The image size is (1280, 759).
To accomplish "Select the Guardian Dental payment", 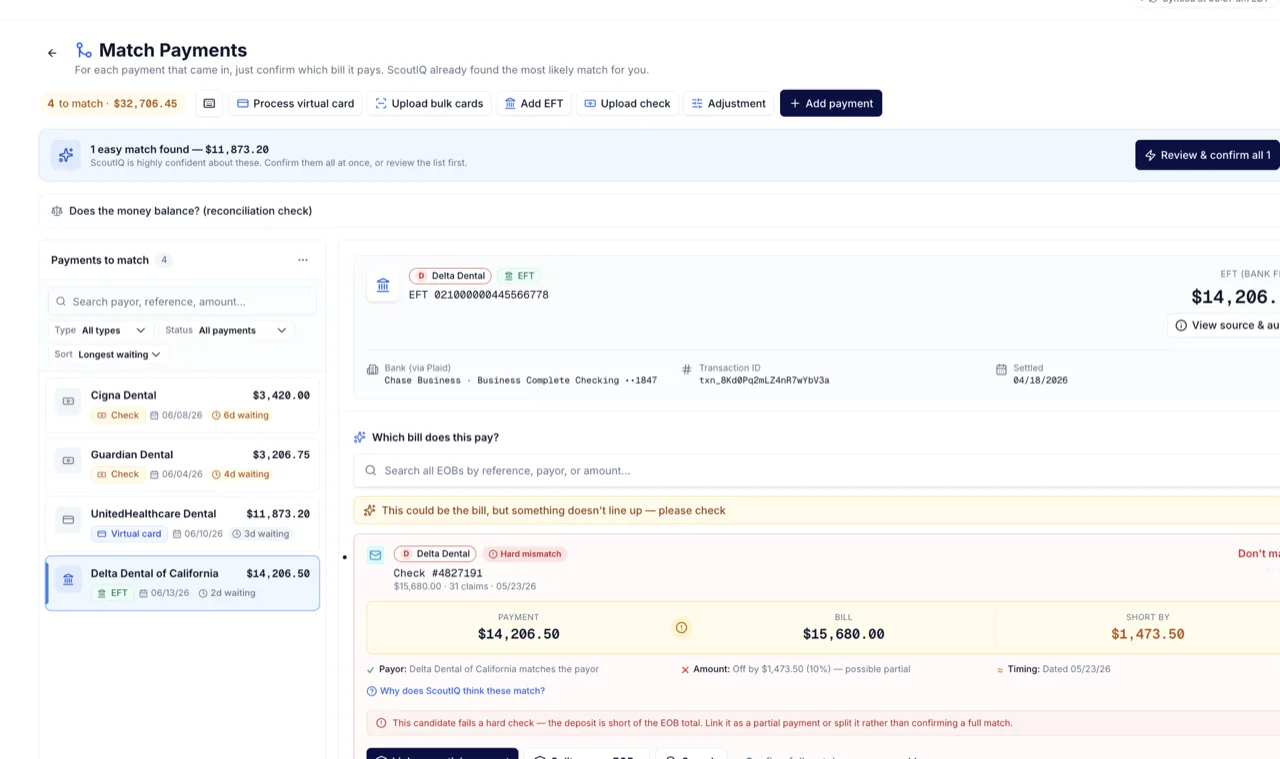I will (183, 464).
